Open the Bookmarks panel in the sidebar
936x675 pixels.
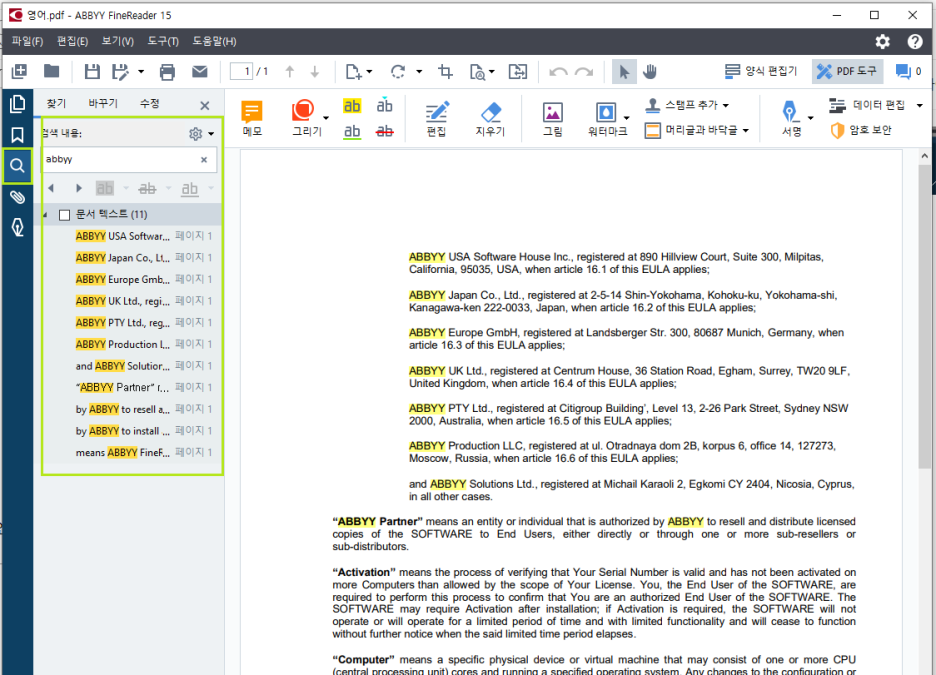[17, 135]
